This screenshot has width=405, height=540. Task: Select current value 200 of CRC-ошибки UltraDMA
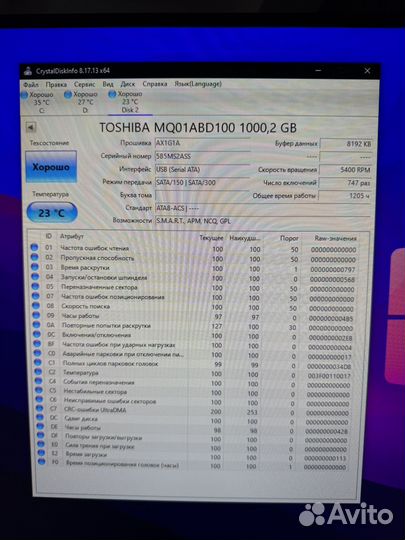tap(216, 412)
